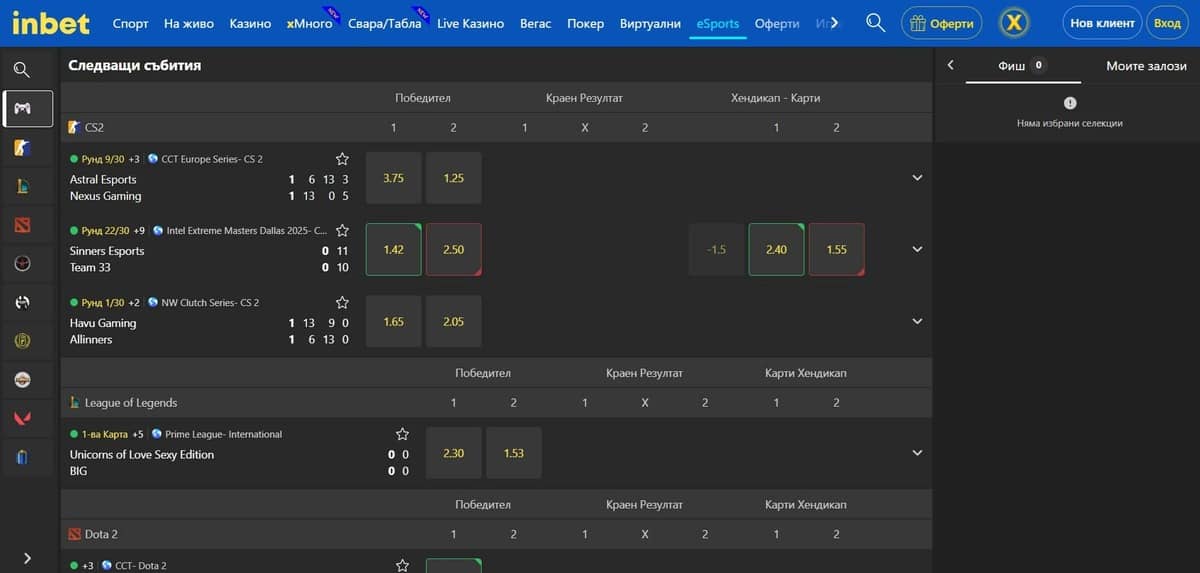Screen dimensions: 1200x573
Task: Select the gamepad all-eSports sidebar icon
Action: 22,108
